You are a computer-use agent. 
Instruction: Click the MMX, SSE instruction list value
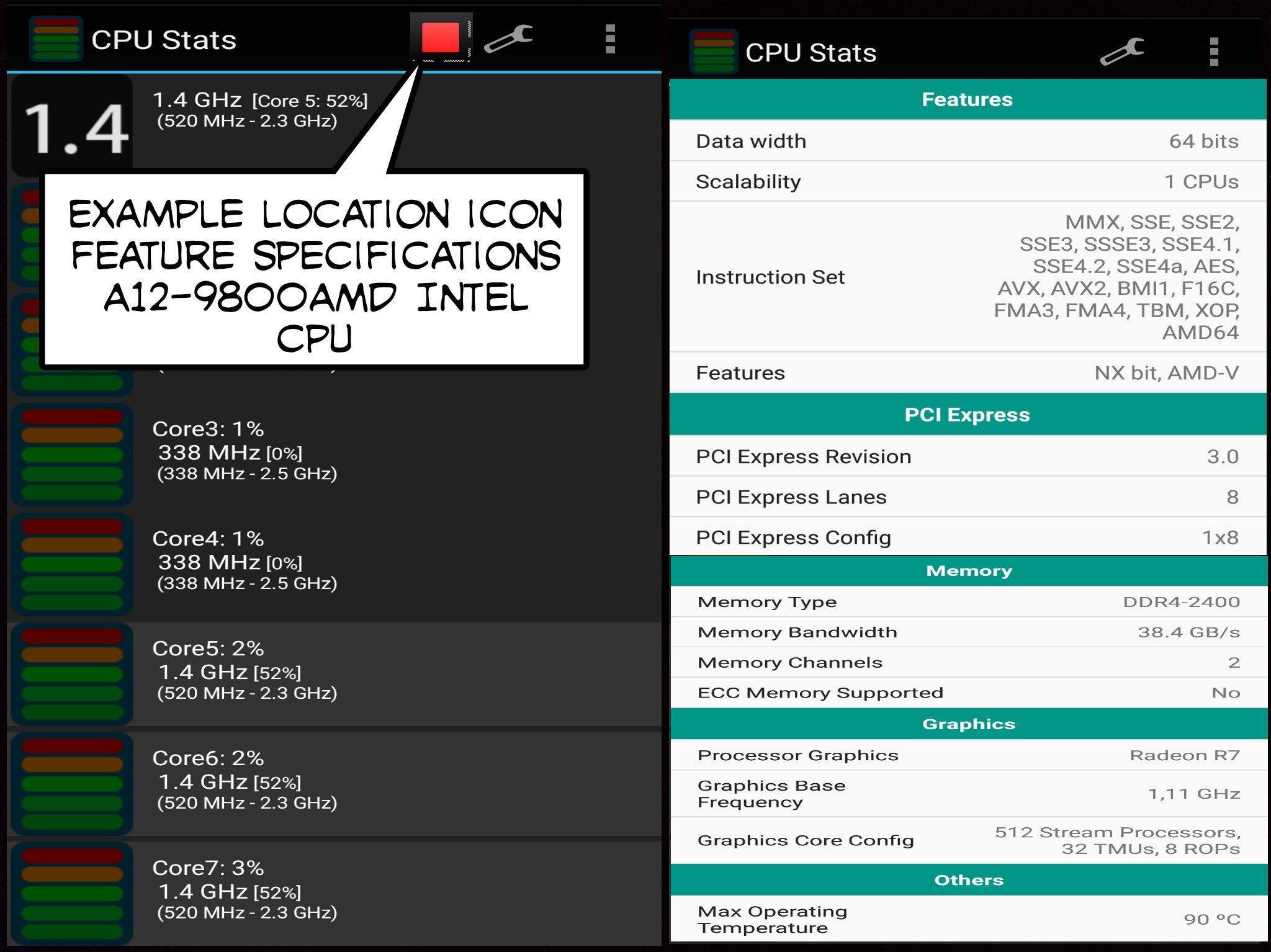1116,277
